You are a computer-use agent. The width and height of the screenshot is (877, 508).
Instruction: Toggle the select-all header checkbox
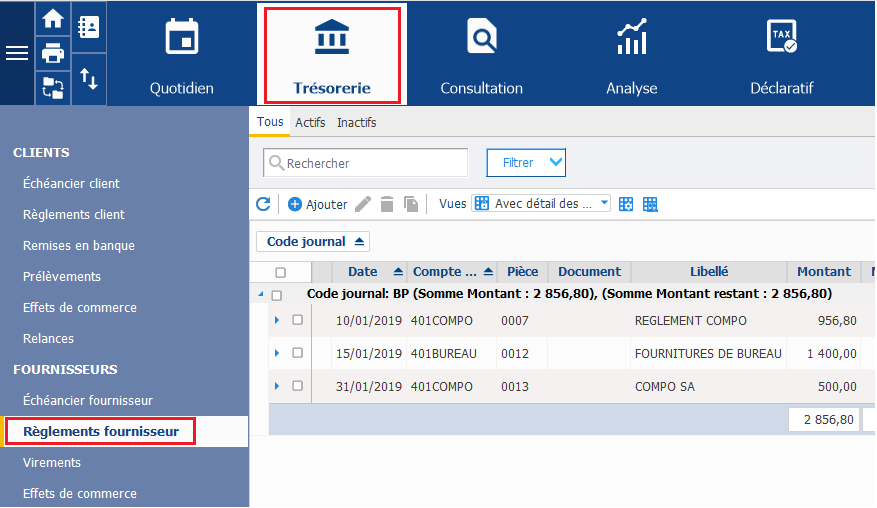pos(280,272)
